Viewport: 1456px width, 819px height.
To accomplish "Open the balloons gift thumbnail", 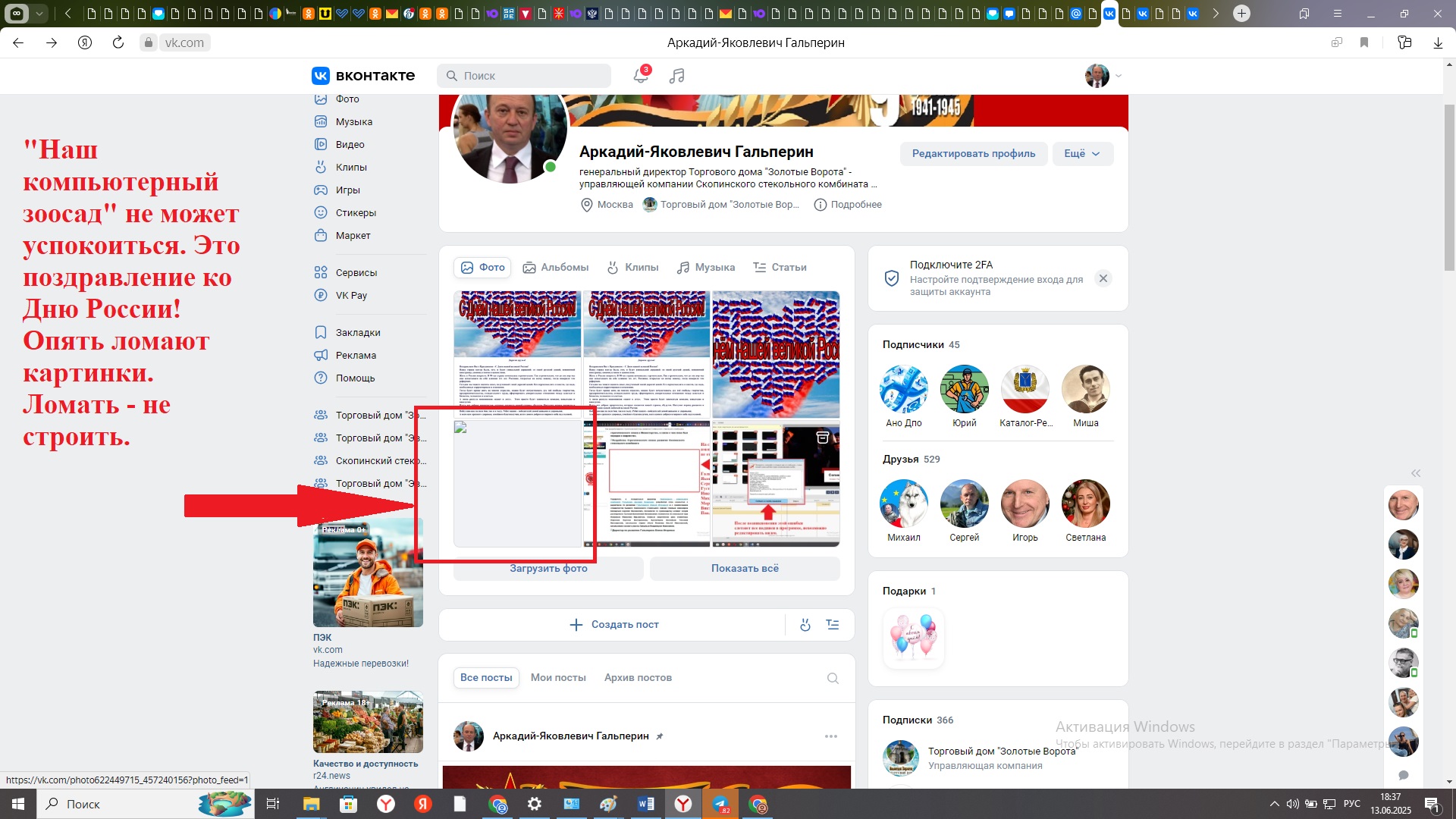I will (913, 638).
